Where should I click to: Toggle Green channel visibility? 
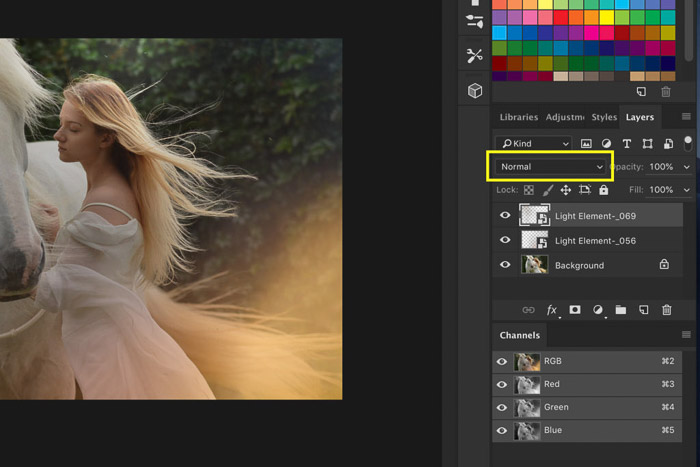502,408
